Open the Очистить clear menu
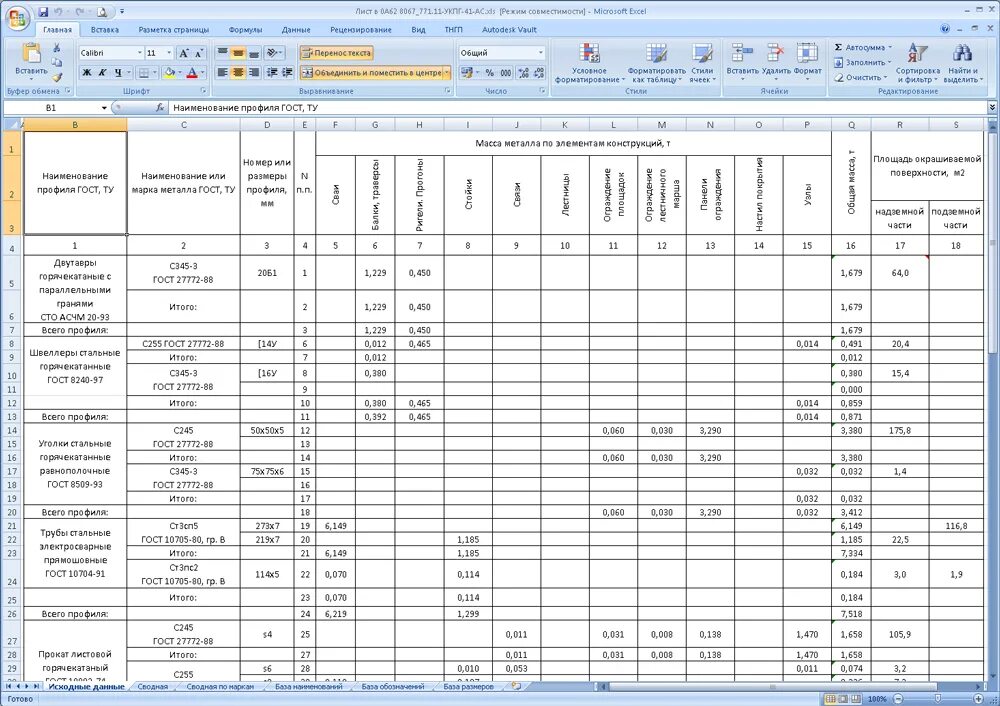1000x706 pixels. click(861, 77)
